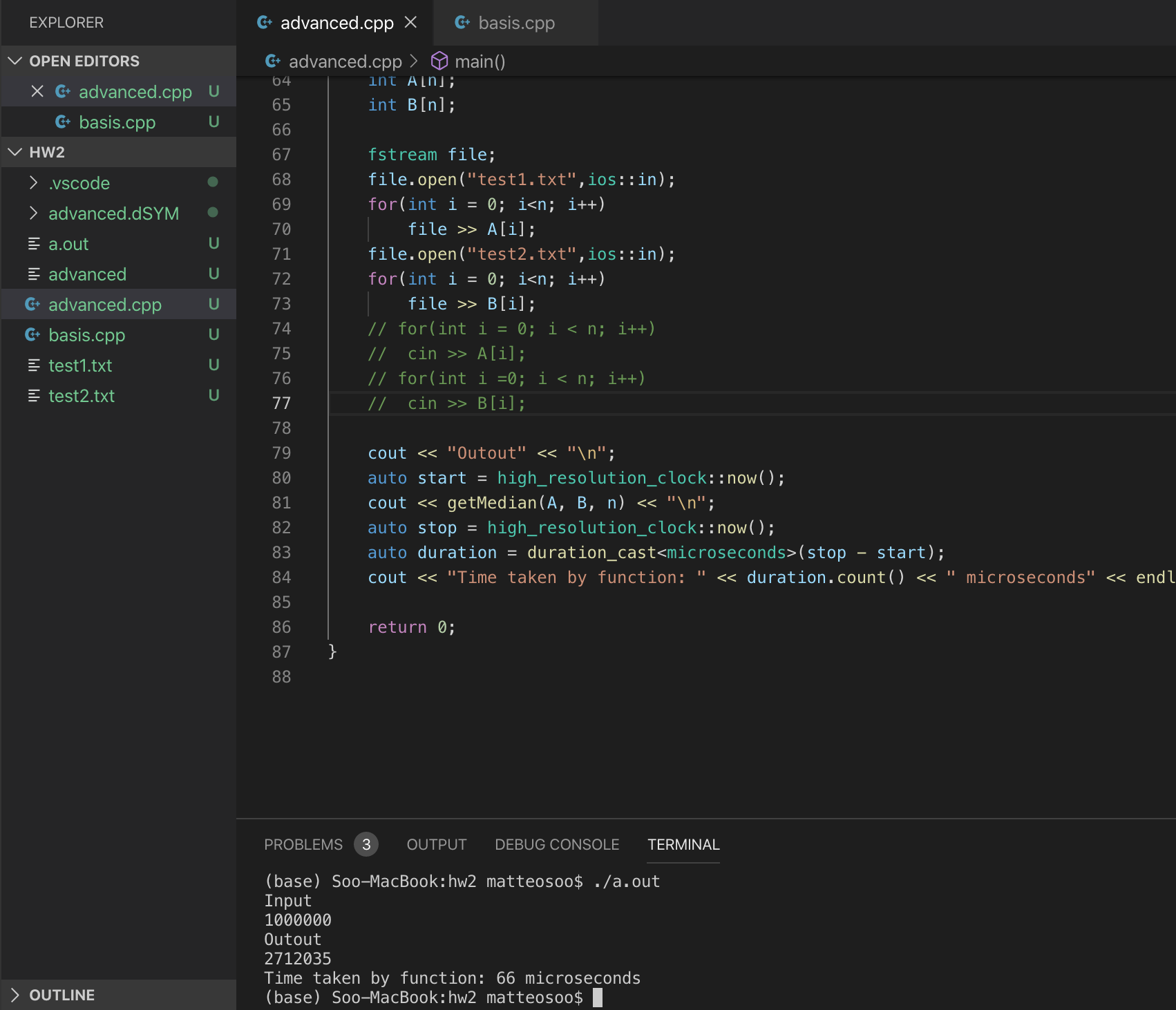1176x1010 pixels.
Task: Click the text file icon beside test1.txt
Action: [34, 365]
